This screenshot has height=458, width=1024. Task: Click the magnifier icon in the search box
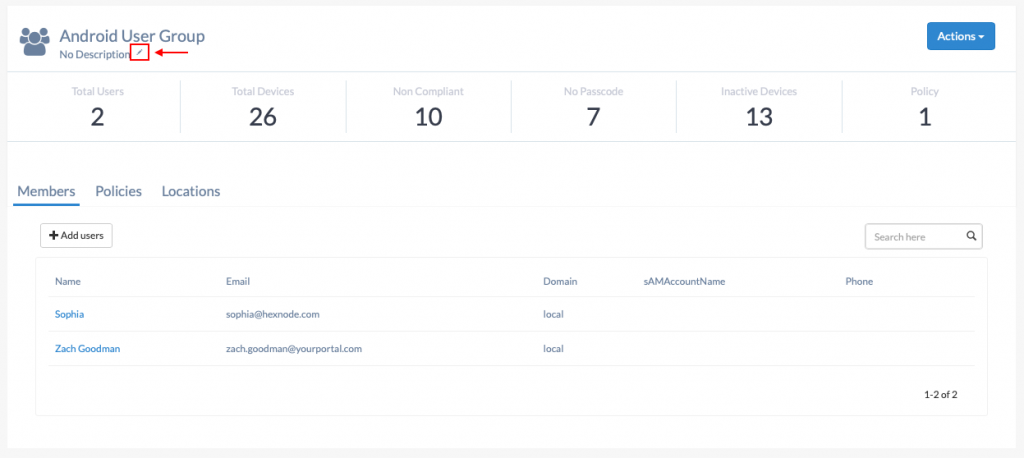971,237
